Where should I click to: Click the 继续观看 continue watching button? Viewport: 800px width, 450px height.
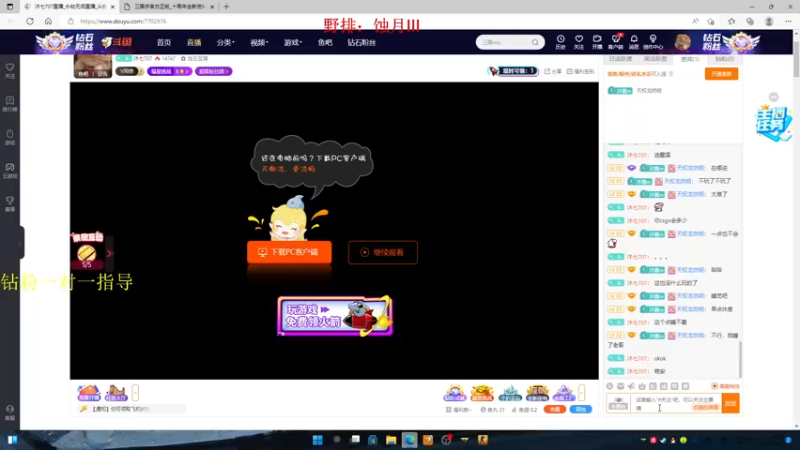click(x=383, y=252)
